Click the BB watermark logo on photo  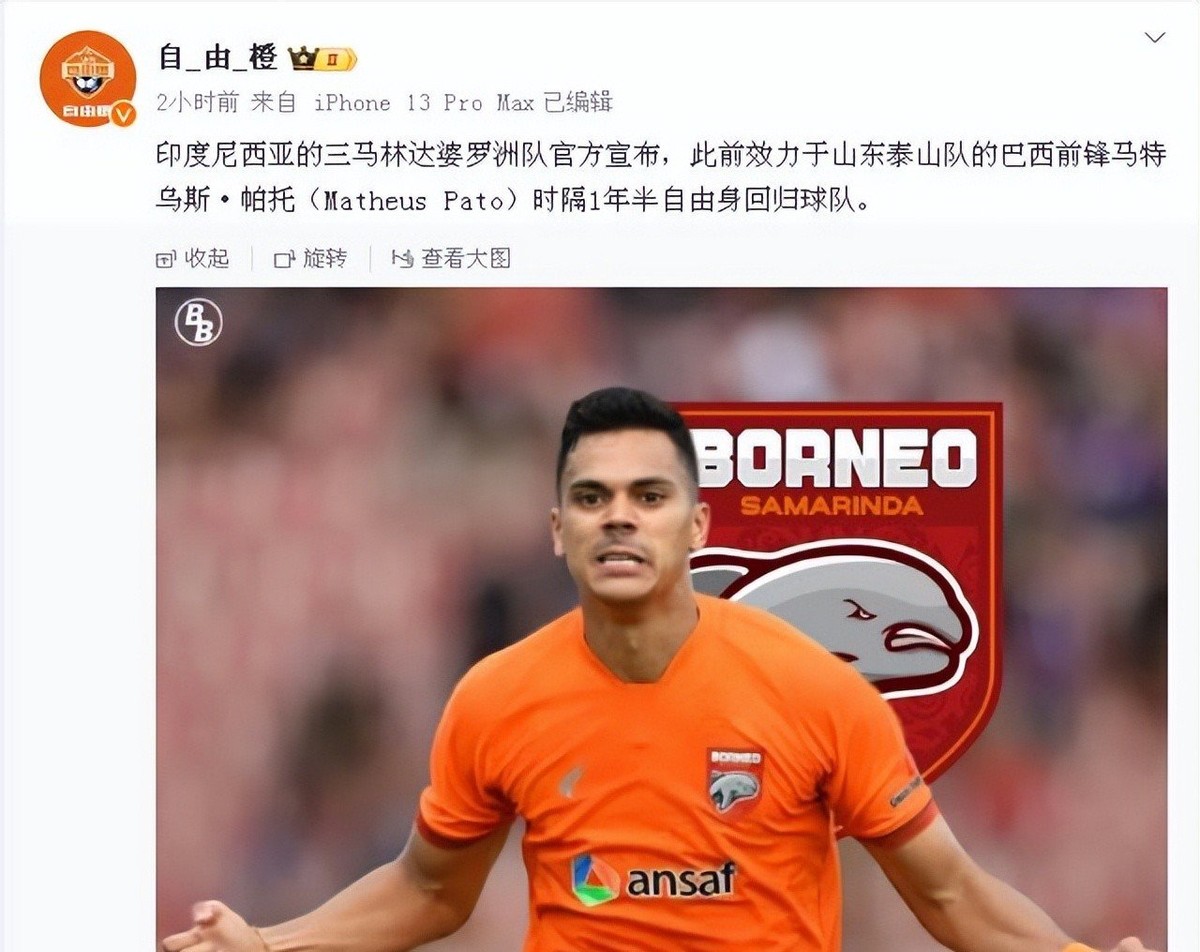click(x=198, y=322)
